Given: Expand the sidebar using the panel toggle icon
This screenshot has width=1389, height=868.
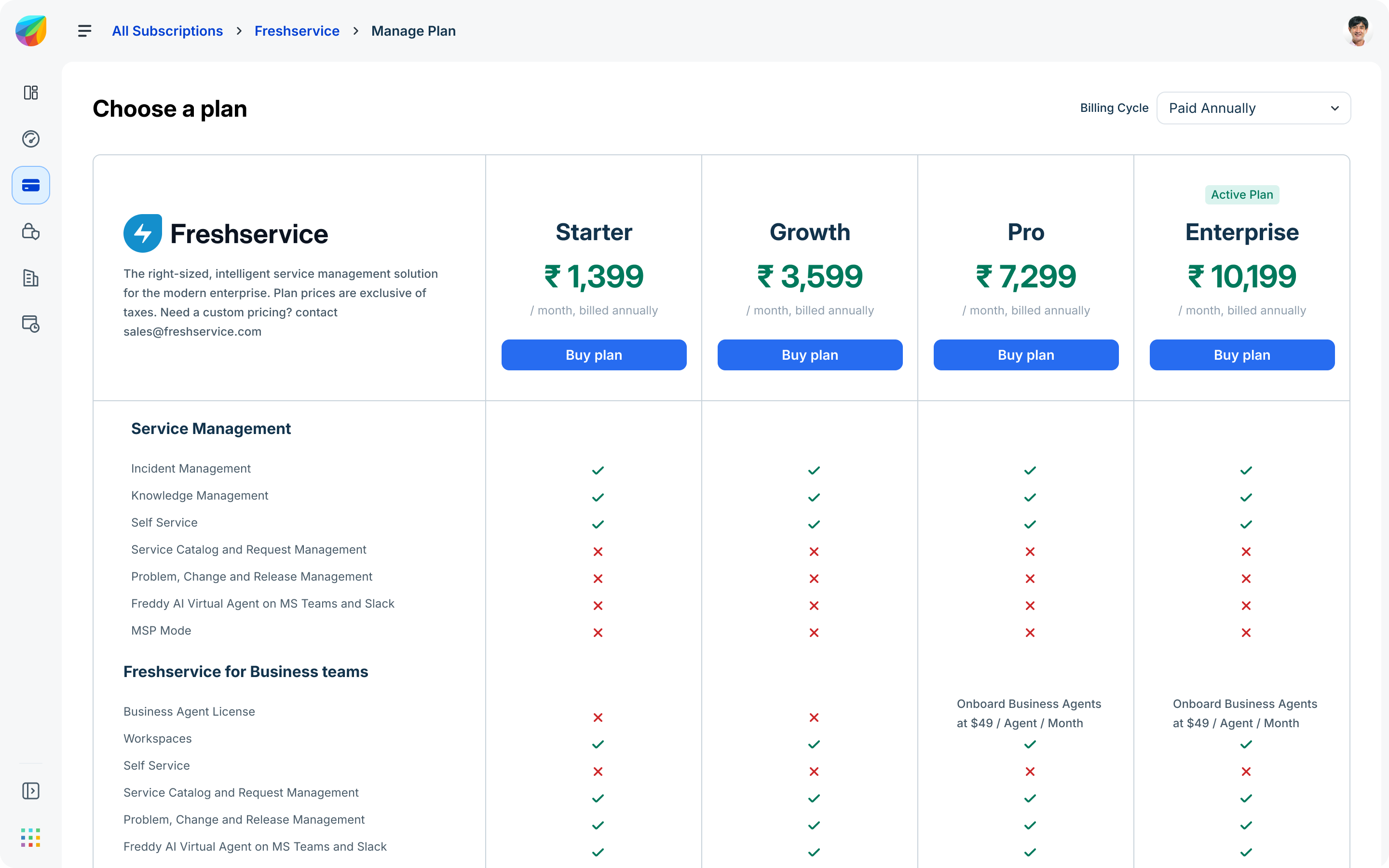Looking at the screenshot, I should pos(31,791).
